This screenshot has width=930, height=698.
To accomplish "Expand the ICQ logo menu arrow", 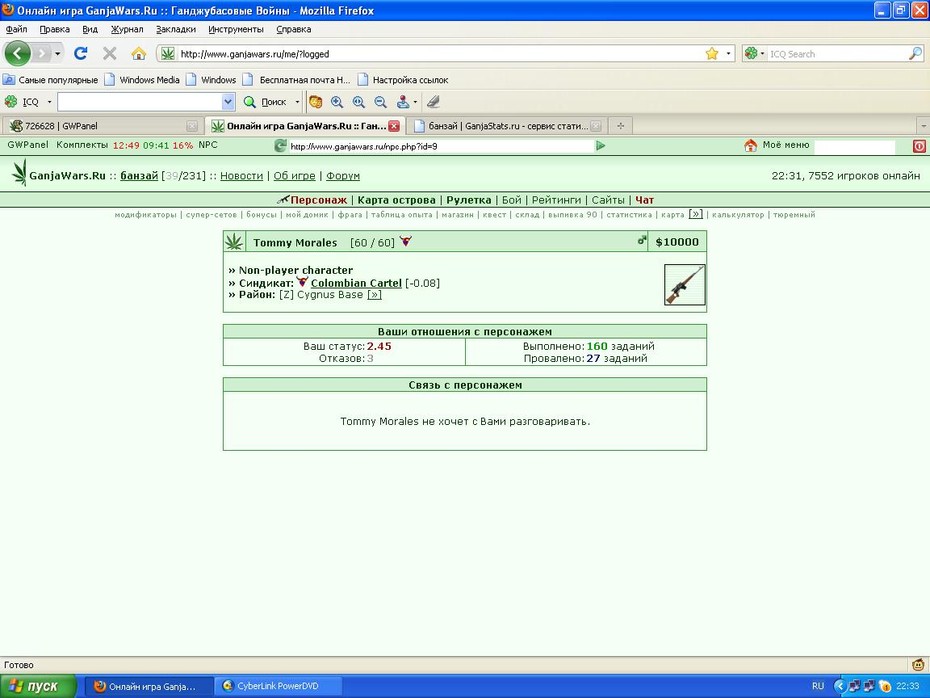I will [x=49, y=102].
